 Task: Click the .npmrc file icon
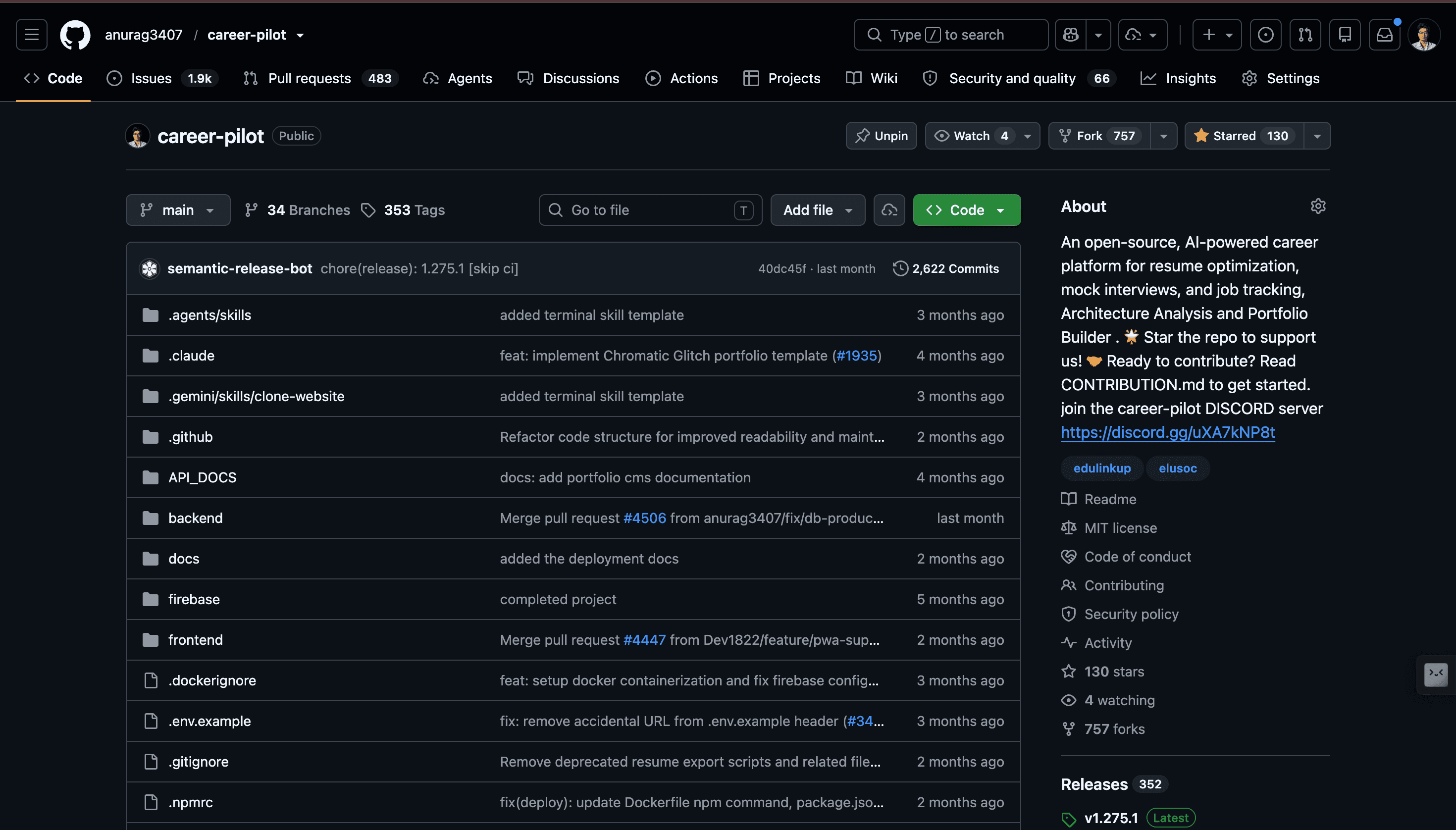[151, 802]
